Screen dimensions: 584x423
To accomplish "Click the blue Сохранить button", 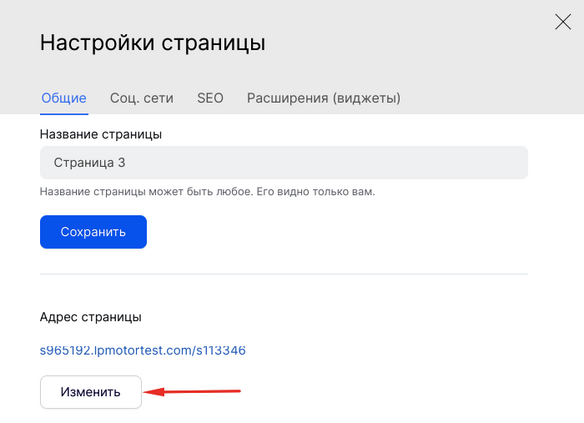I will click(93, 232).
